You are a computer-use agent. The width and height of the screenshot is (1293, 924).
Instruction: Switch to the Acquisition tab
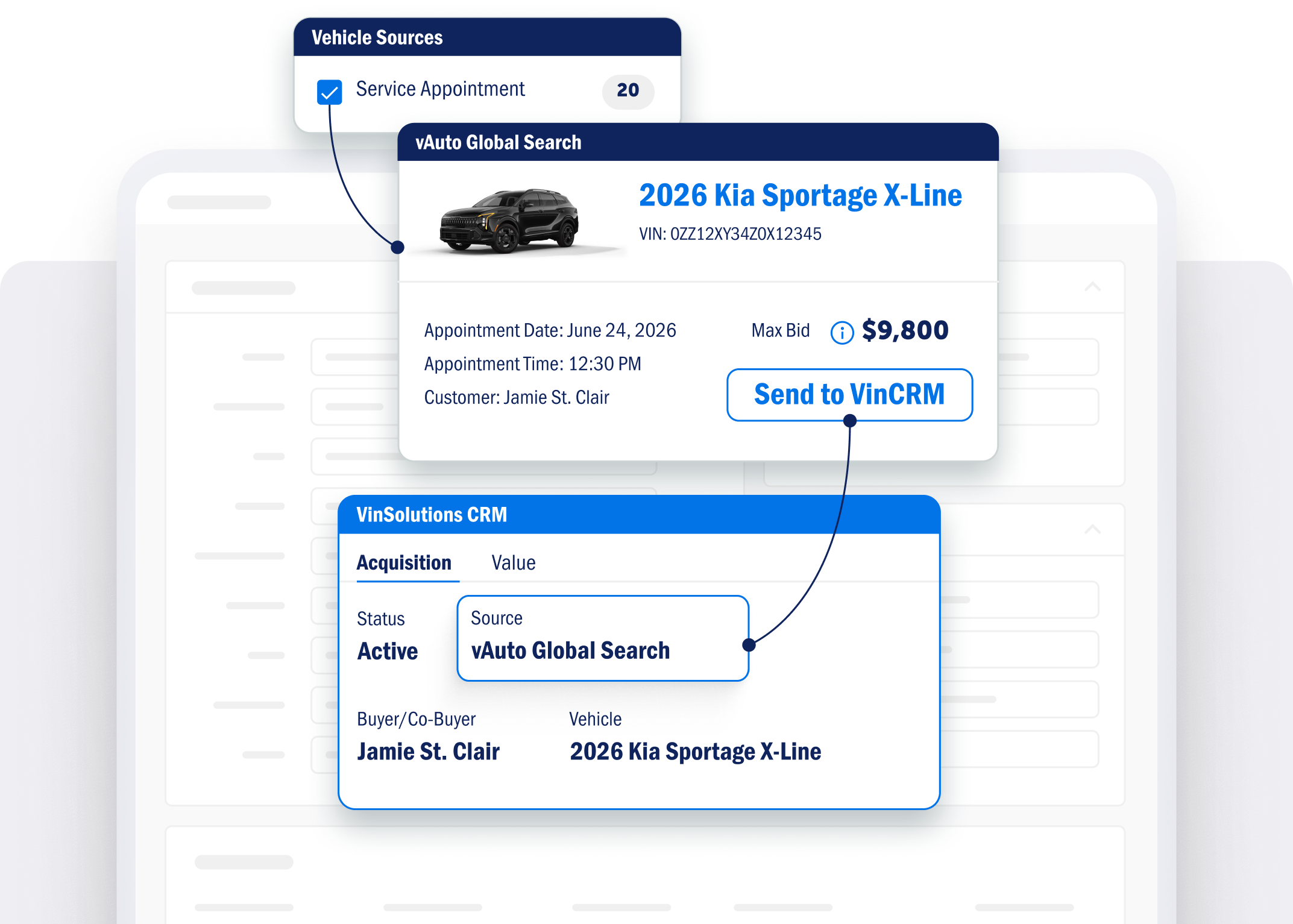pos(404,562)
